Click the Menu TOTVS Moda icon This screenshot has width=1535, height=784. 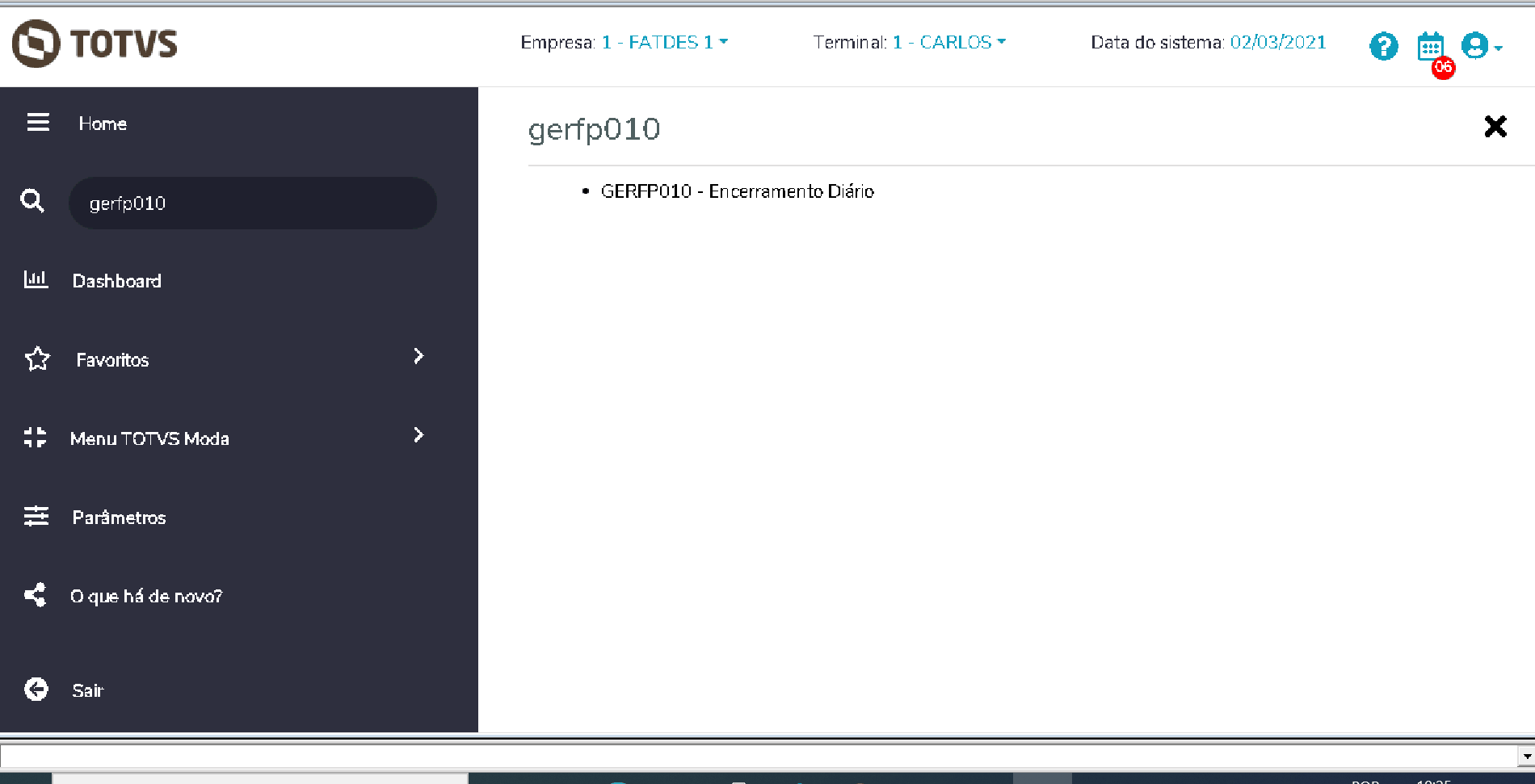pyautogui.click(x=35, y=438)
